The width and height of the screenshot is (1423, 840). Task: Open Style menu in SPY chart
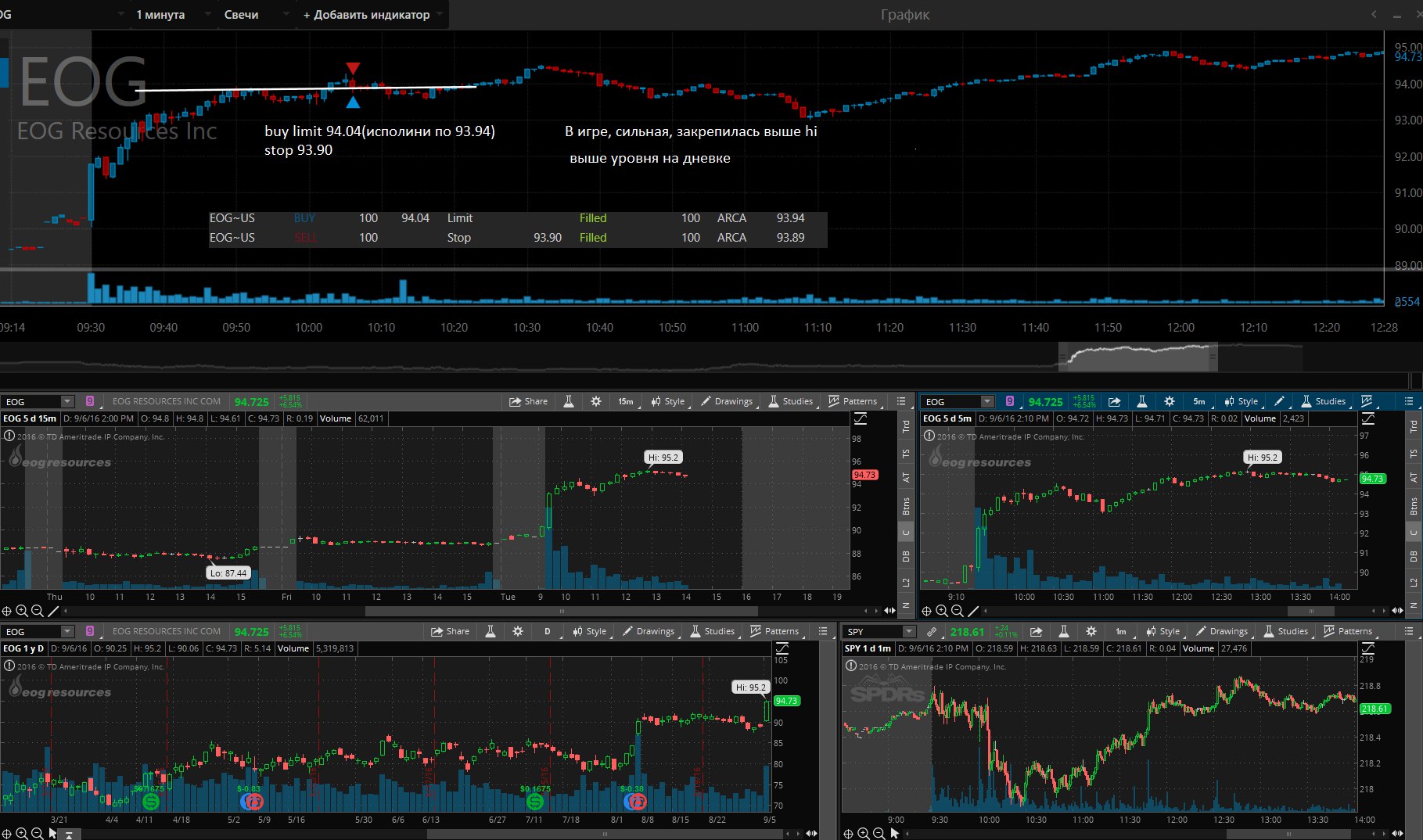tap(1162, 631)
